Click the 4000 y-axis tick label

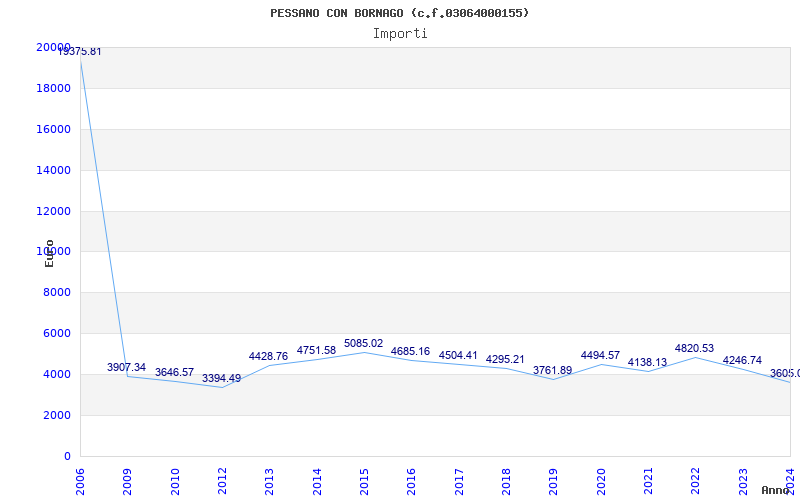click(x=57, y=374)
